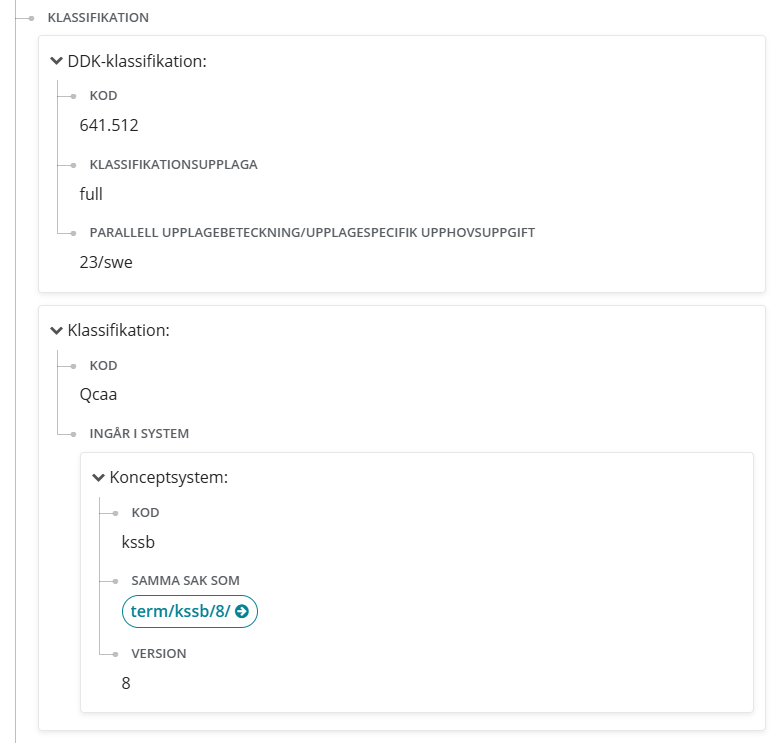Click the Konceptsystem title text

[x=168, y=478]
